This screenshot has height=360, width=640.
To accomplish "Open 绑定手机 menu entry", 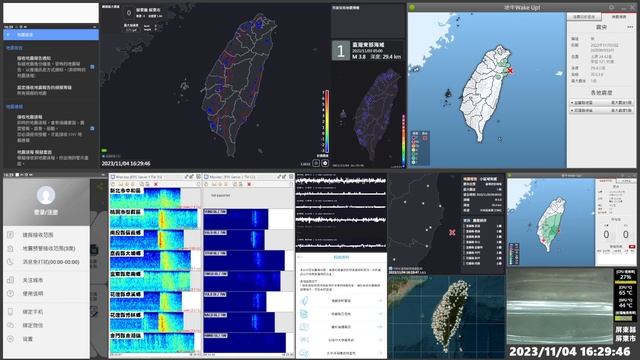I will click(47, 312).
